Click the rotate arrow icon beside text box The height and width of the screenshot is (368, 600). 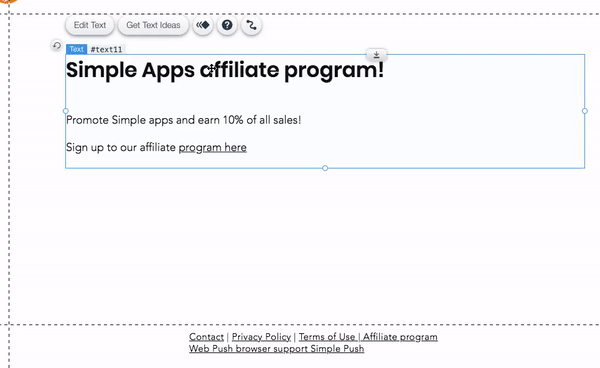click(57, 46)
